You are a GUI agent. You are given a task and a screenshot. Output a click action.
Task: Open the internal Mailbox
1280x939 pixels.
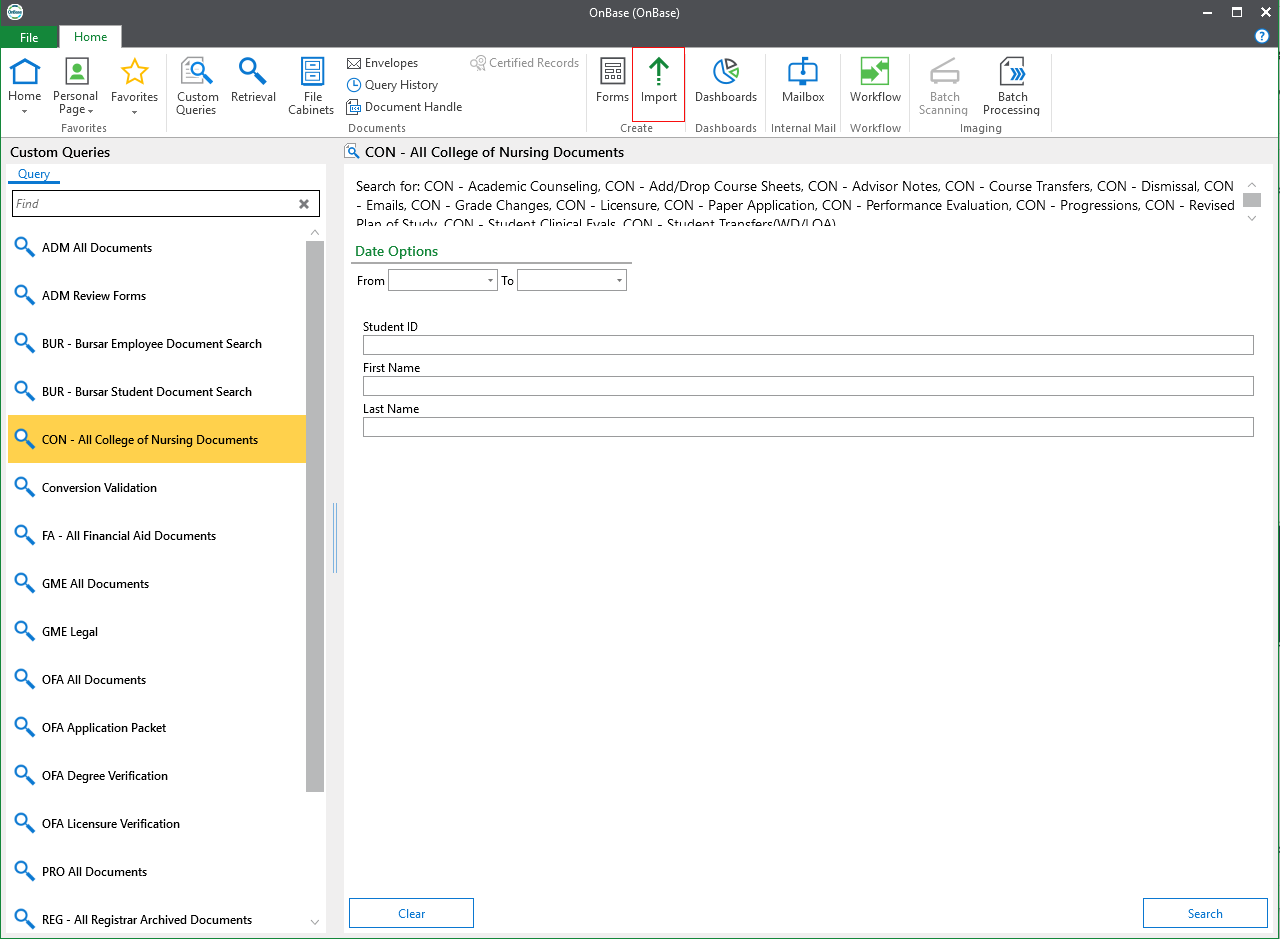tap(803, 81)
